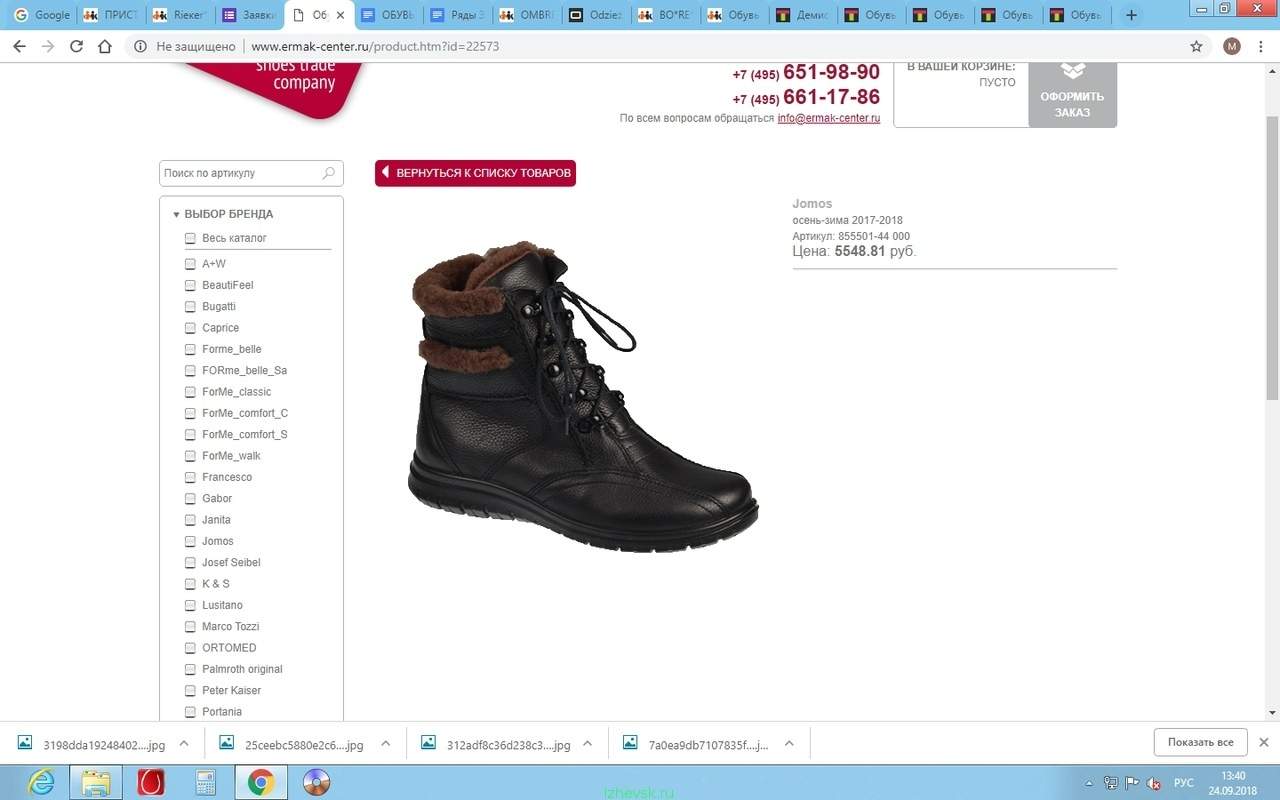This screenshot has width=1280, height=800.
Task: Open the Chrome profile avatar M
Action: click(x=1232, y=46)
